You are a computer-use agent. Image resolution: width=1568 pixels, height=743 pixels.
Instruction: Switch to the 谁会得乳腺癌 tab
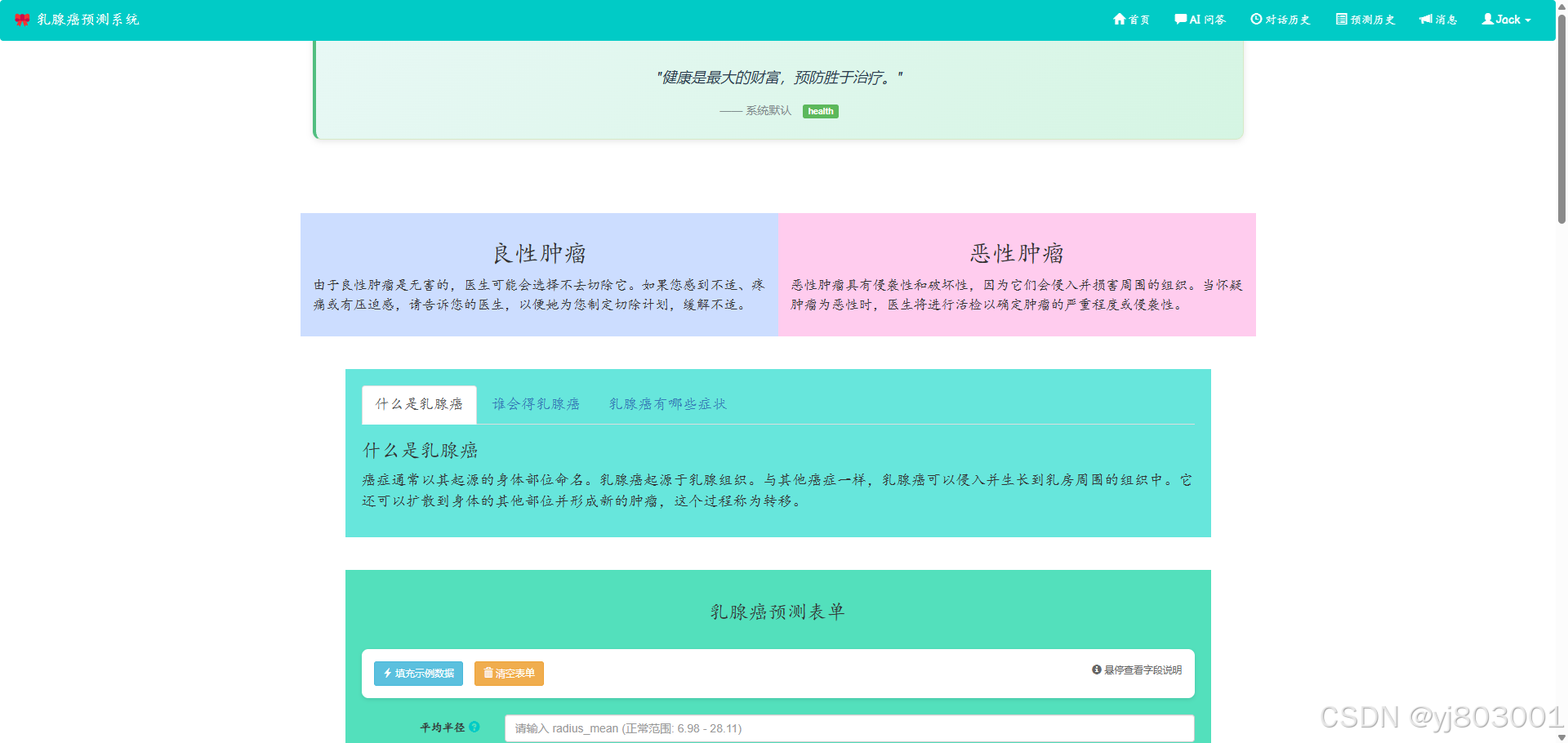[x=536, y=404]
